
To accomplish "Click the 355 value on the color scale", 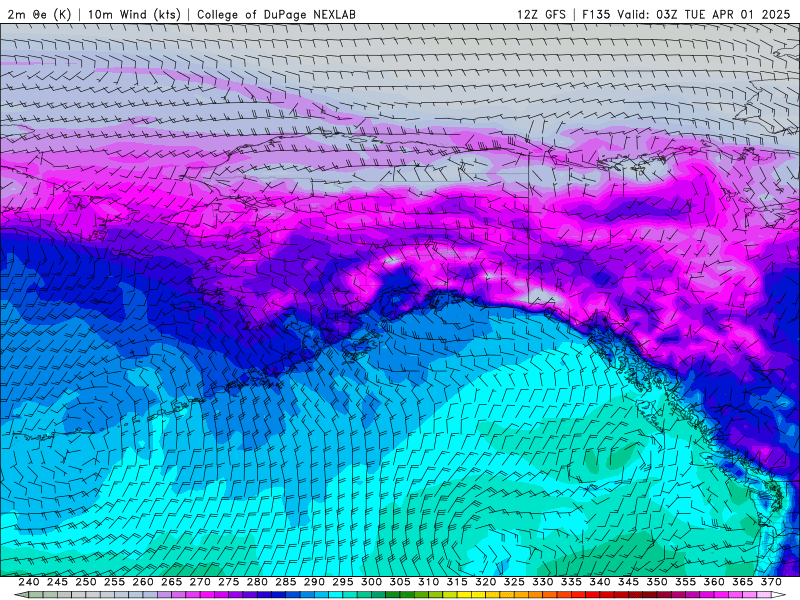I will (686, 582).
